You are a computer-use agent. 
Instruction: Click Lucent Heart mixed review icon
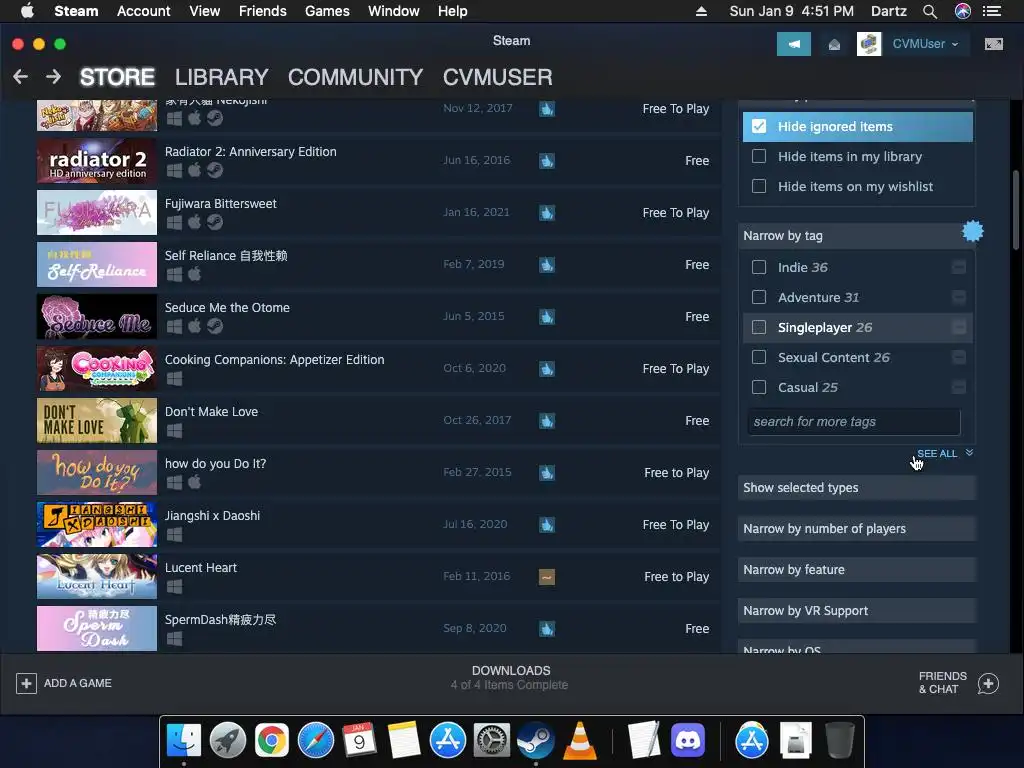[547, 577]
